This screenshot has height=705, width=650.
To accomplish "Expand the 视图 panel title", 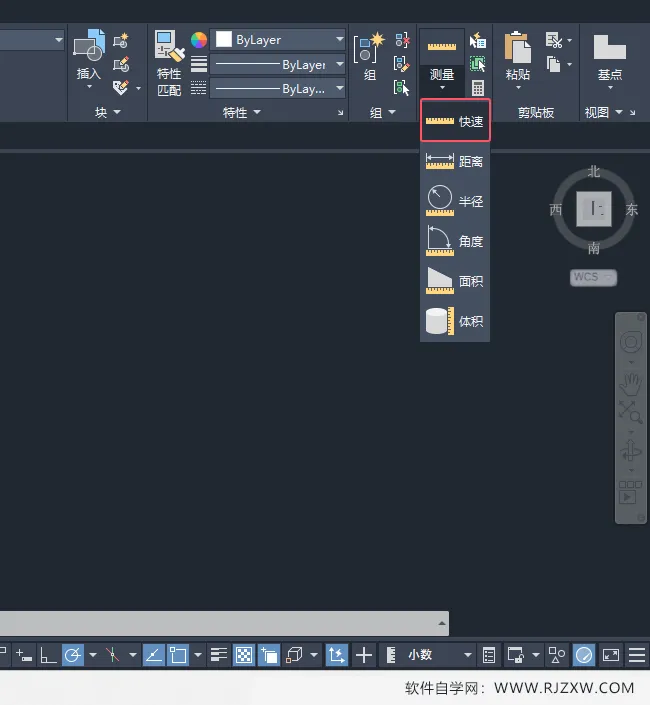I will coord(603,112).
